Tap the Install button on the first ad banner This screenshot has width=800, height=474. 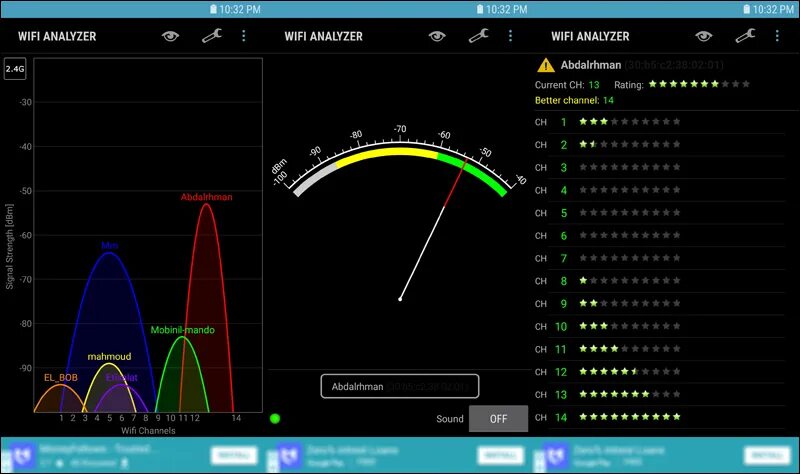point(234,455)
